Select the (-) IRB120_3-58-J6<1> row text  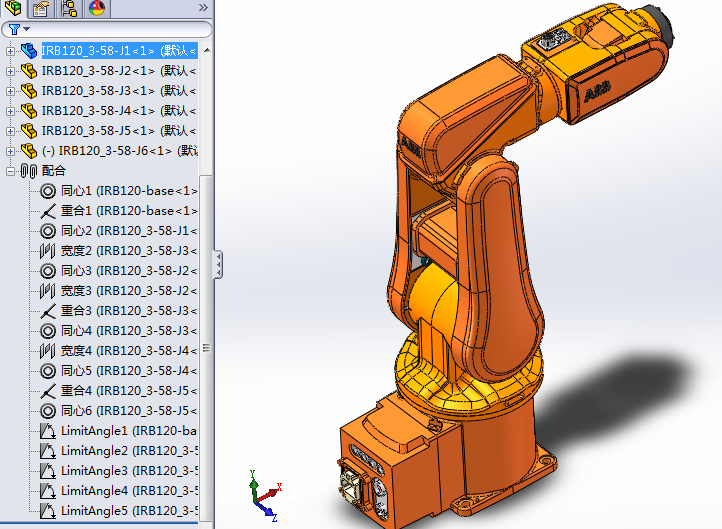(119, 151)
